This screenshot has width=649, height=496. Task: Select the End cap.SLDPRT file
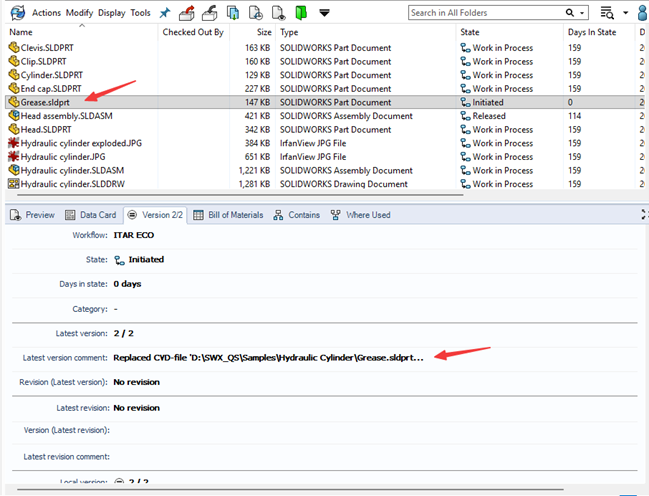click(x=51, y=89)
